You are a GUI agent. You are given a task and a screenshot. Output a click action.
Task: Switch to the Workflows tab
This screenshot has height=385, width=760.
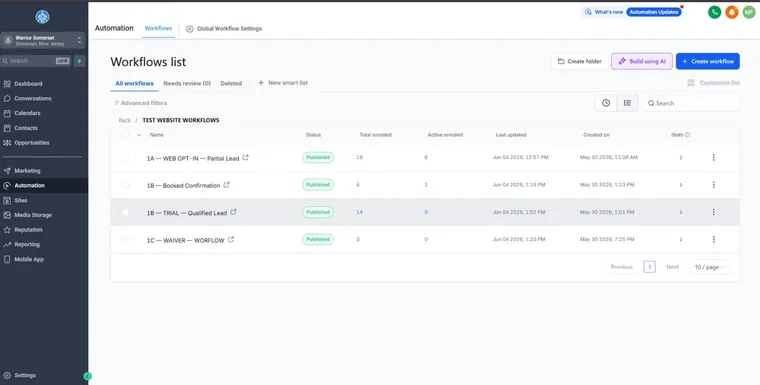(x=158, y=29)
